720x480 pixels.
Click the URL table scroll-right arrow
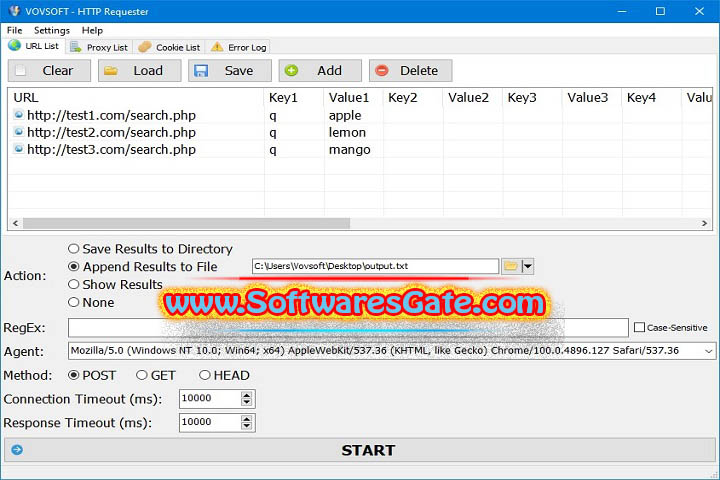tap(704, 223)
